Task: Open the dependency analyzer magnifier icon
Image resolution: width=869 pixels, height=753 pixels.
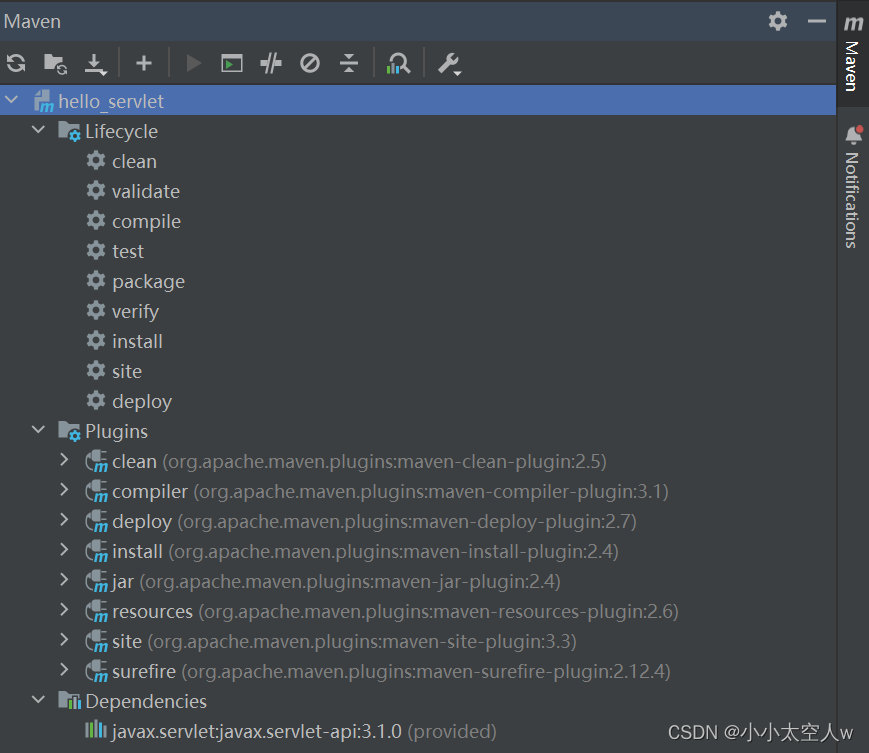Action: (x=398, y=63)
